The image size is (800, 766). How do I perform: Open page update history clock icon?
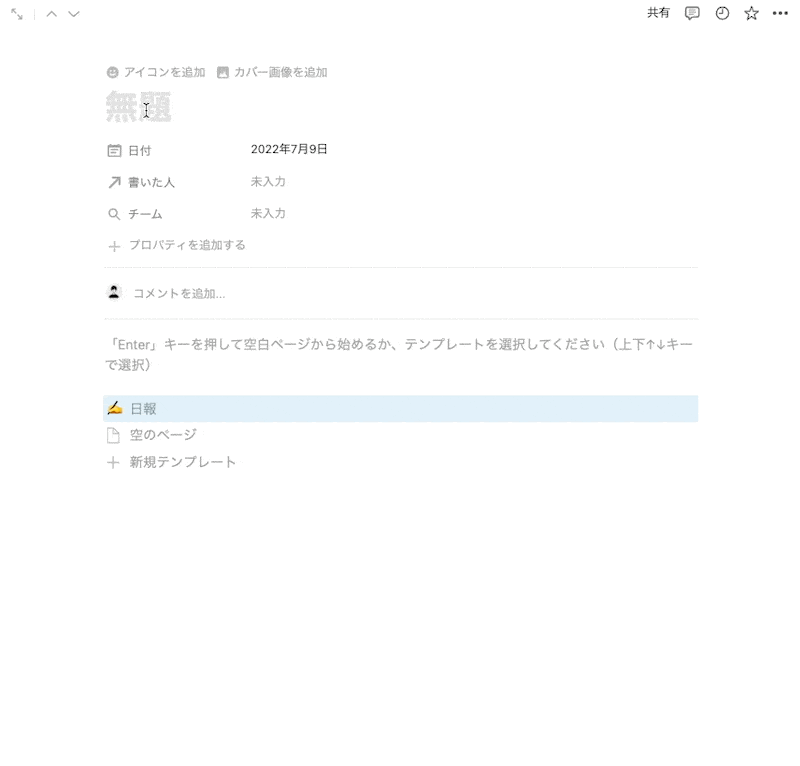point(722,13)
